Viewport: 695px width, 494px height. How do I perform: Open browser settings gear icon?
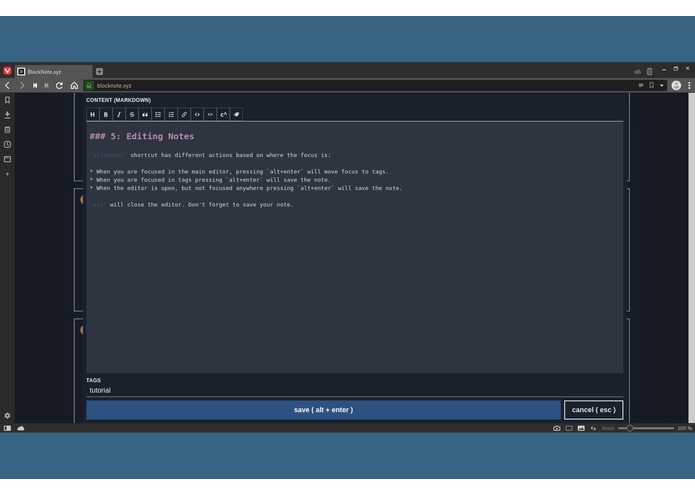8,416
